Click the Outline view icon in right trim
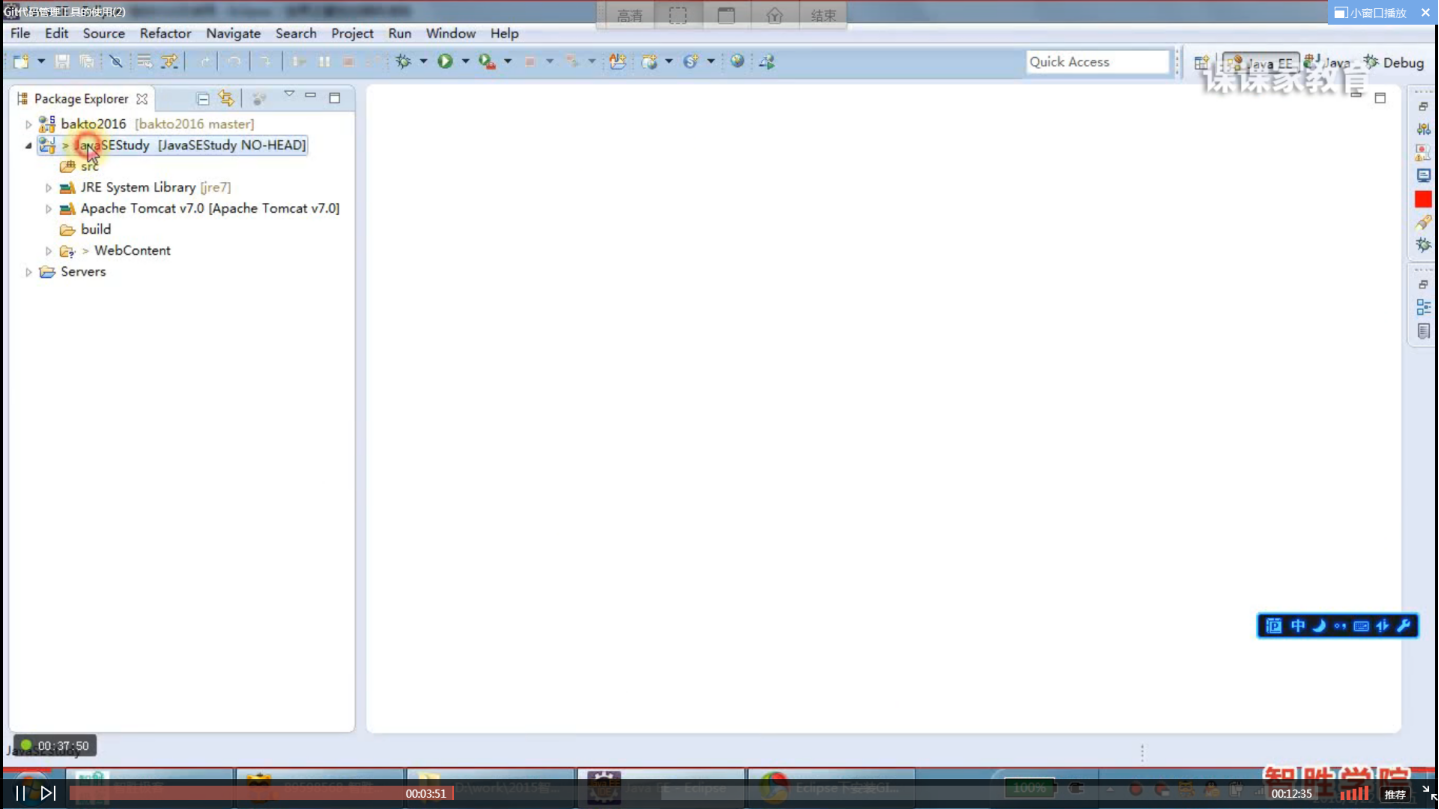1439x809 pixels. [x=1423, y=307]
